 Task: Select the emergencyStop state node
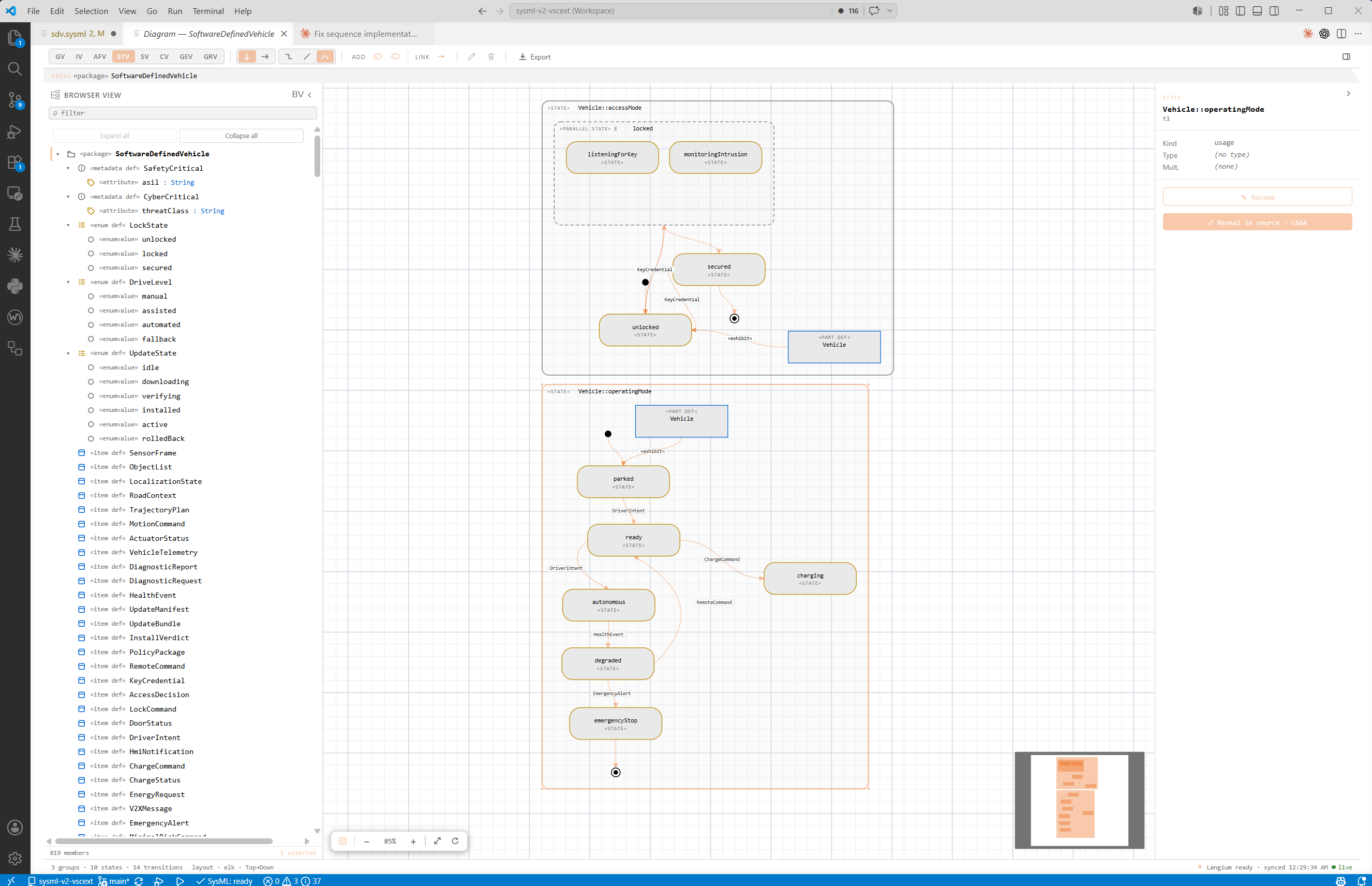point(615,723)
